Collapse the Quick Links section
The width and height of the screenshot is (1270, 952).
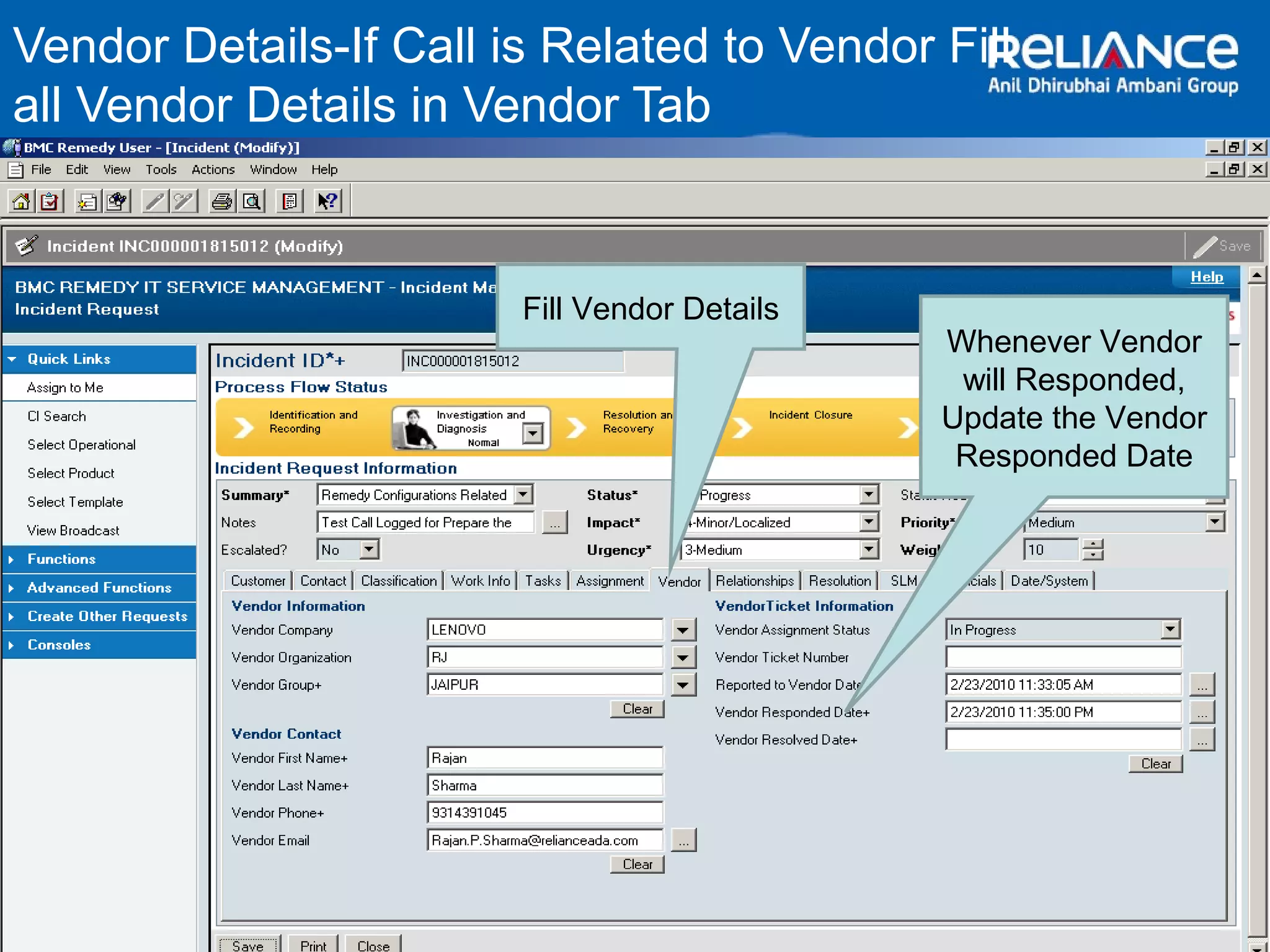tap(12, 359)
